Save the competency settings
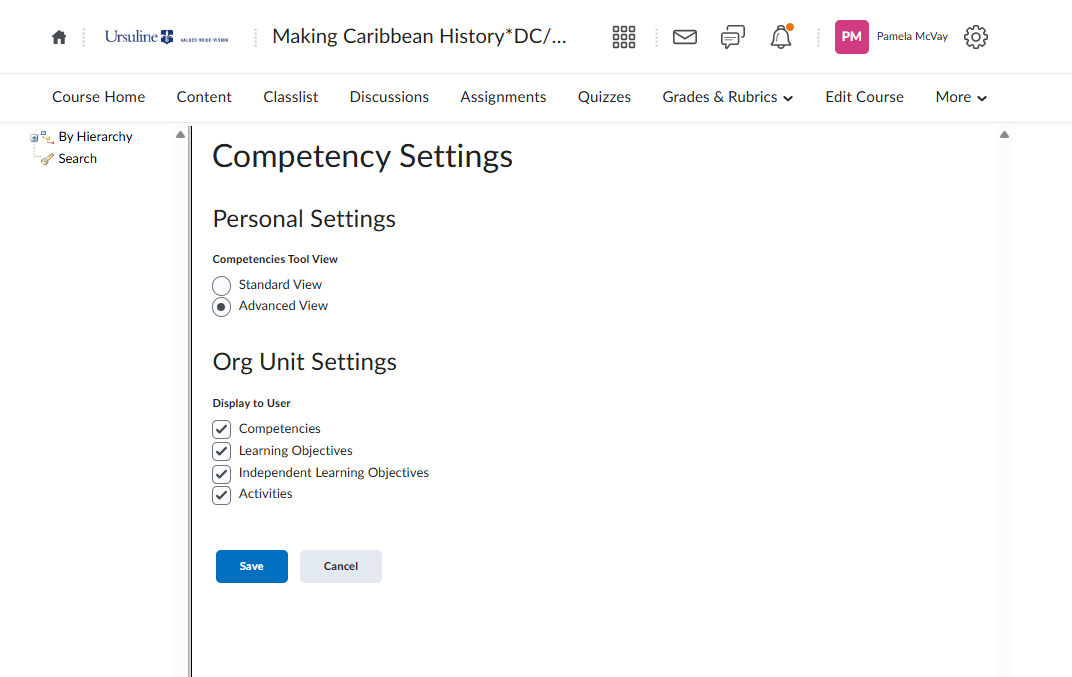The width and height of the screenshot is (1072, 677). [251, 566]
